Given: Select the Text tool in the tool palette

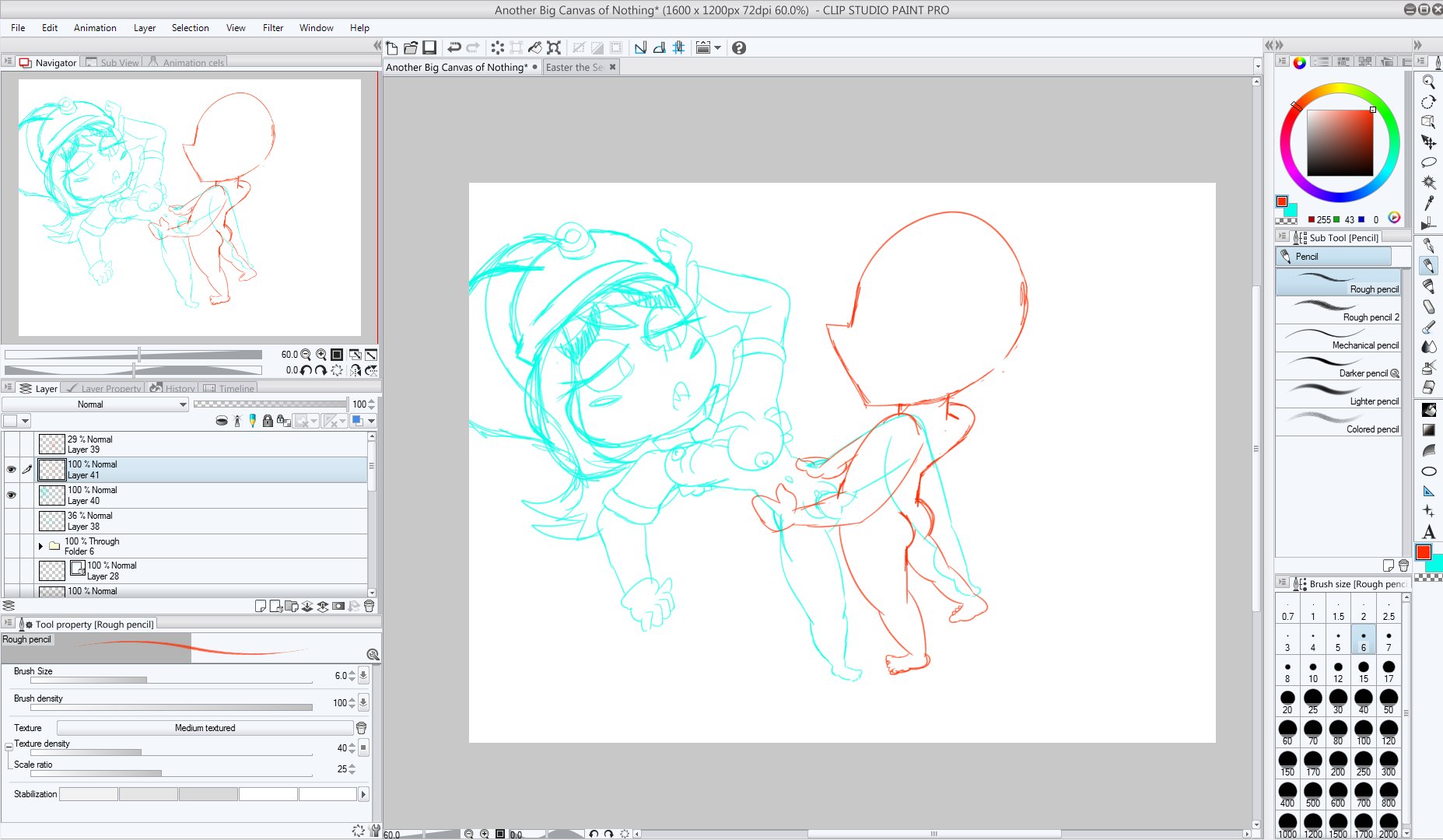Looking at the screenshot, I should point(1428,533).
